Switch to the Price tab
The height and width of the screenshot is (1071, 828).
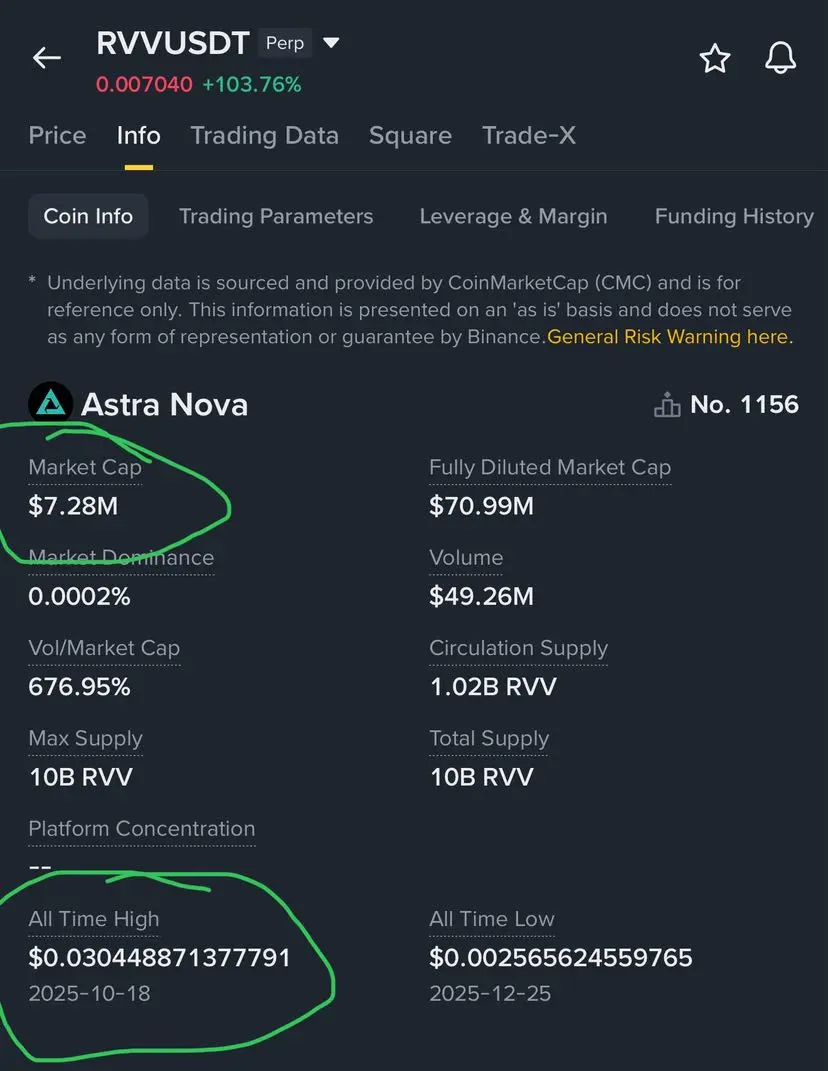[57, 135]
